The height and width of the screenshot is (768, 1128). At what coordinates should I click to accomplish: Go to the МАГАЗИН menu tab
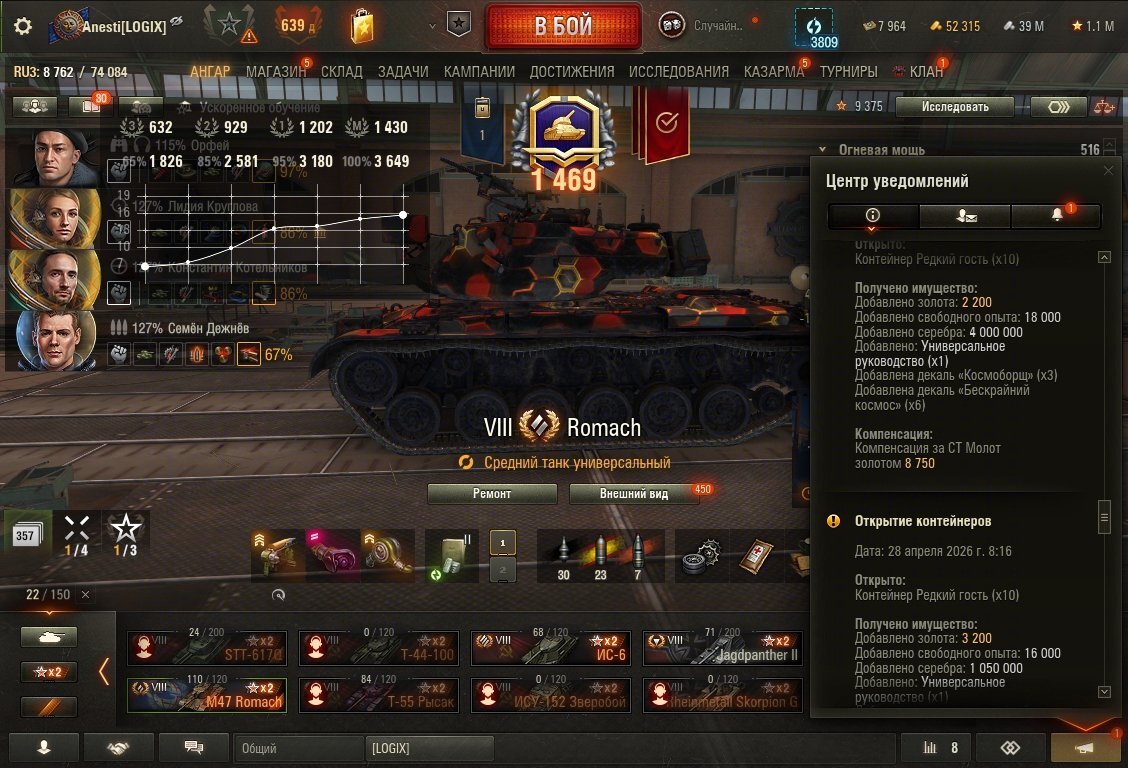pyautogui.click(x=276, y=72)
